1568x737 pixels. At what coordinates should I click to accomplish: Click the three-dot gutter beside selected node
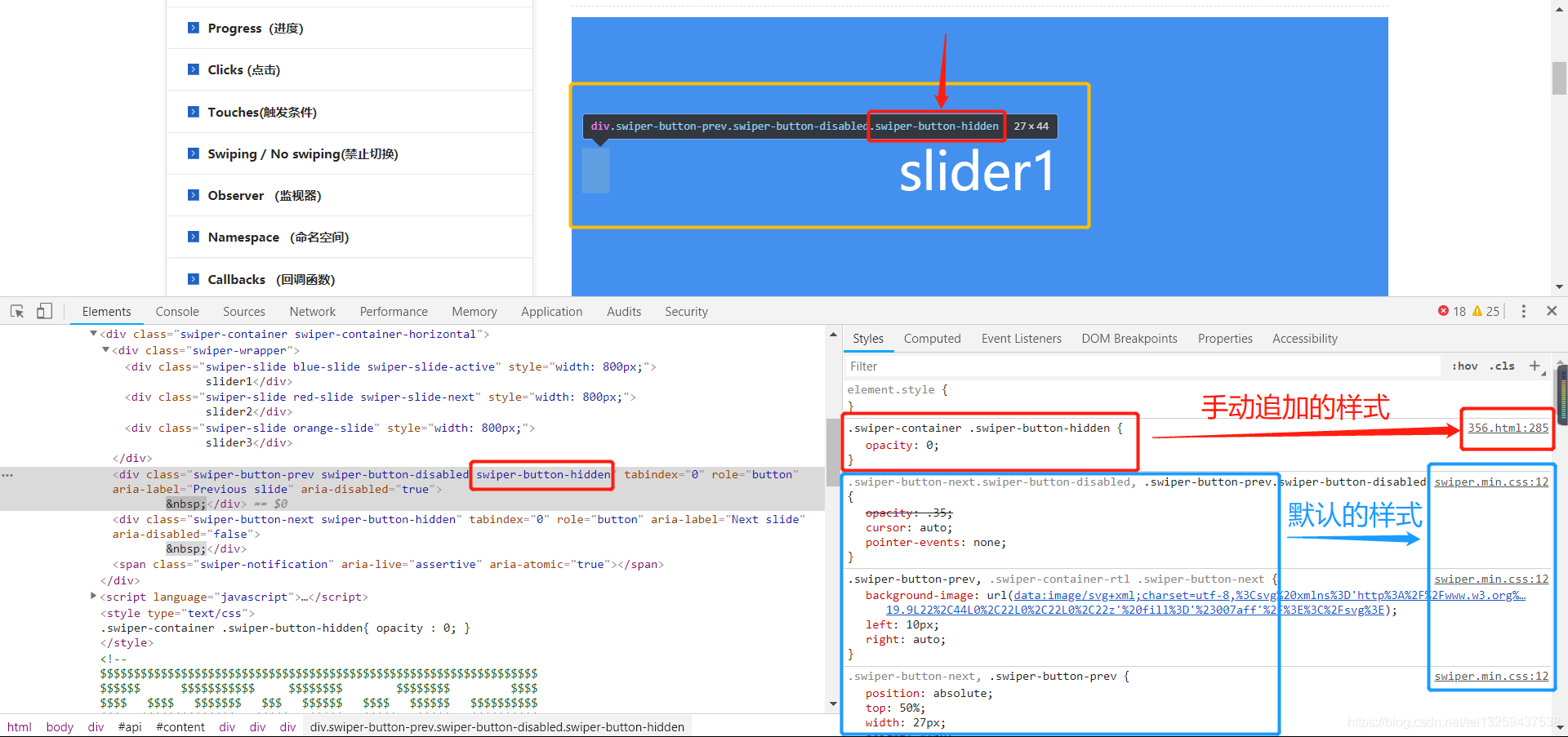[7, 475]
